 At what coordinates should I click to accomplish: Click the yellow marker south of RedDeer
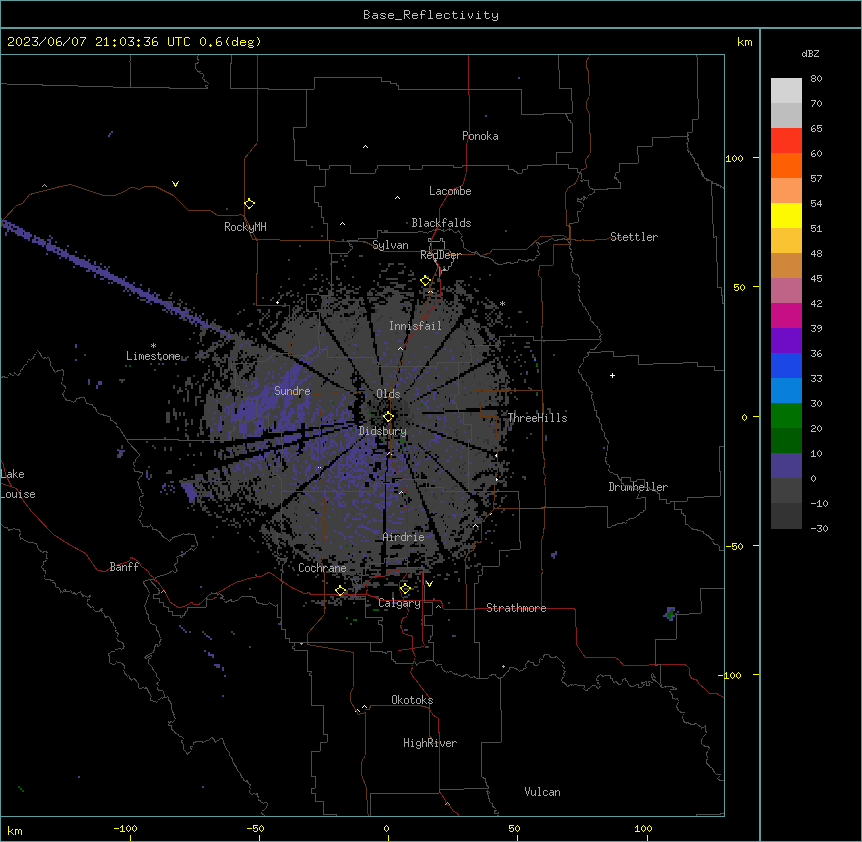coord(426,281)
